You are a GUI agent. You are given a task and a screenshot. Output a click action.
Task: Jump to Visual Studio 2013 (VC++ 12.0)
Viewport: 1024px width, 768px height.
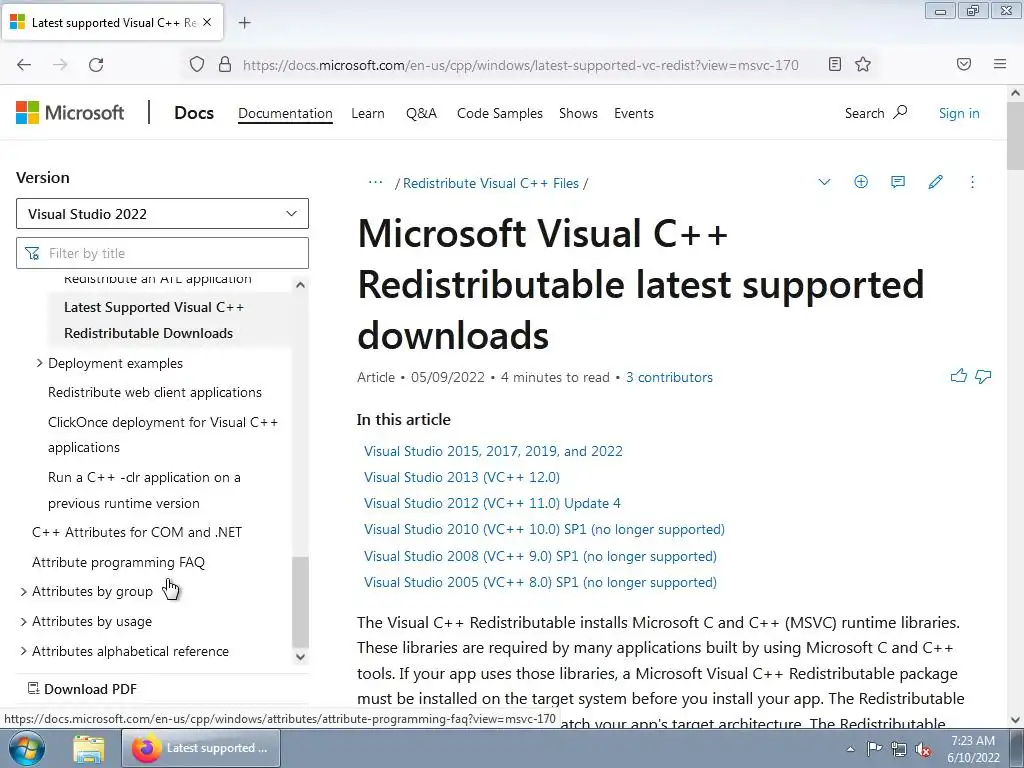[x=462, y=477]
